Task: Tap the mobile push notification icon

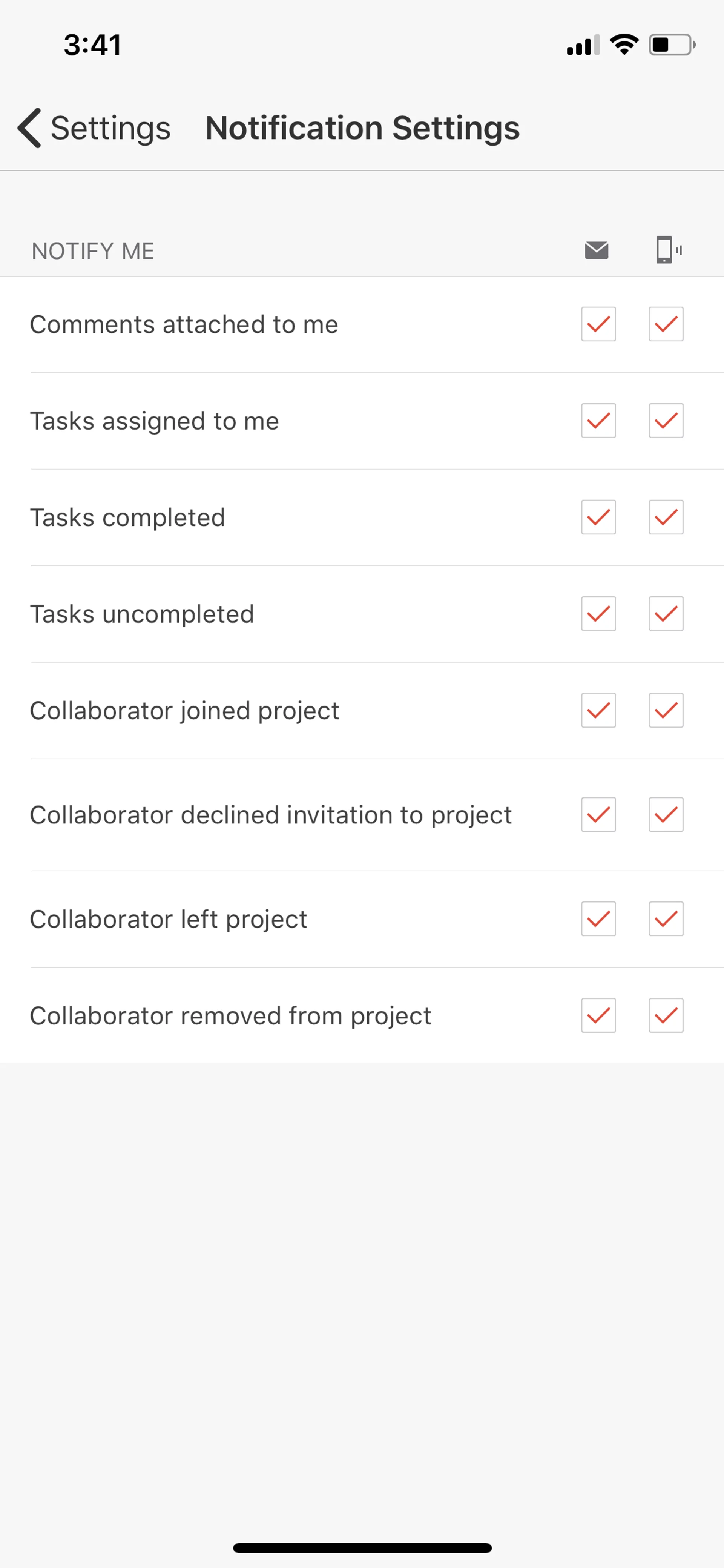Action: point(668,250)
